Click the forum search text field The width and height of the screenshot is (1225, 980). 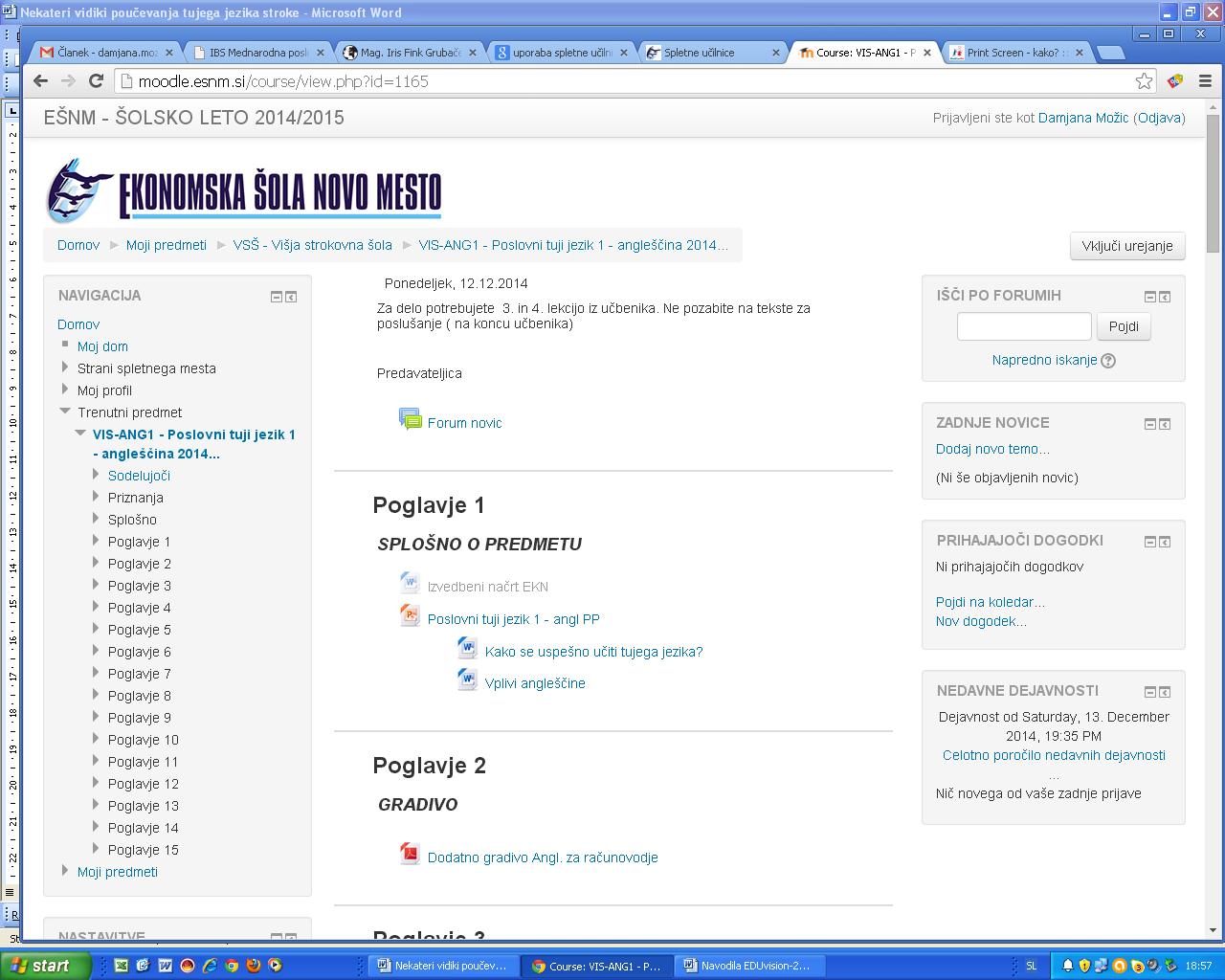(1023, 326)
